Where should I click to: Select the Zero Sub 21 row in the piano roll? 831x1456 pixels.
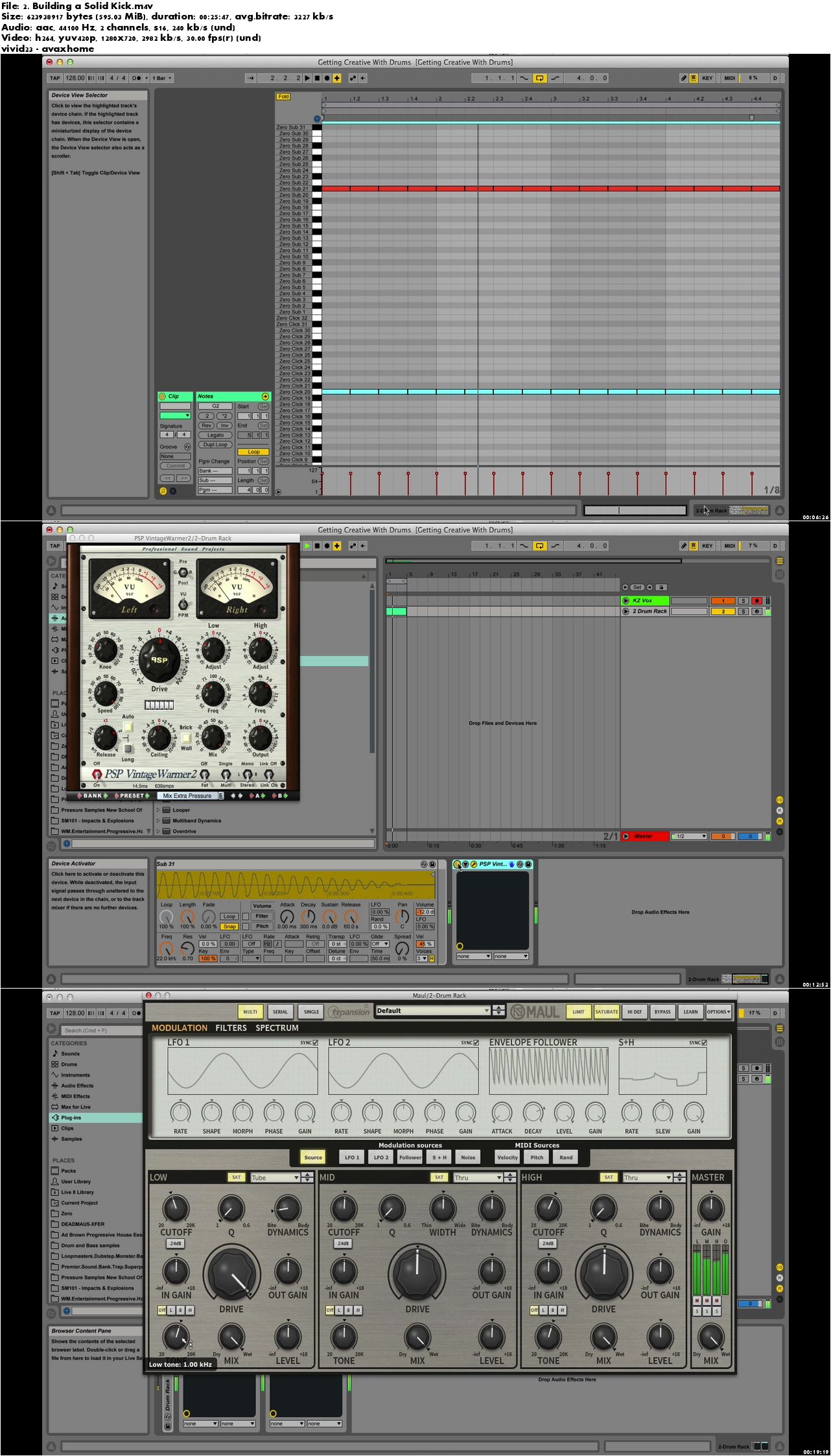tap(294, 189)
